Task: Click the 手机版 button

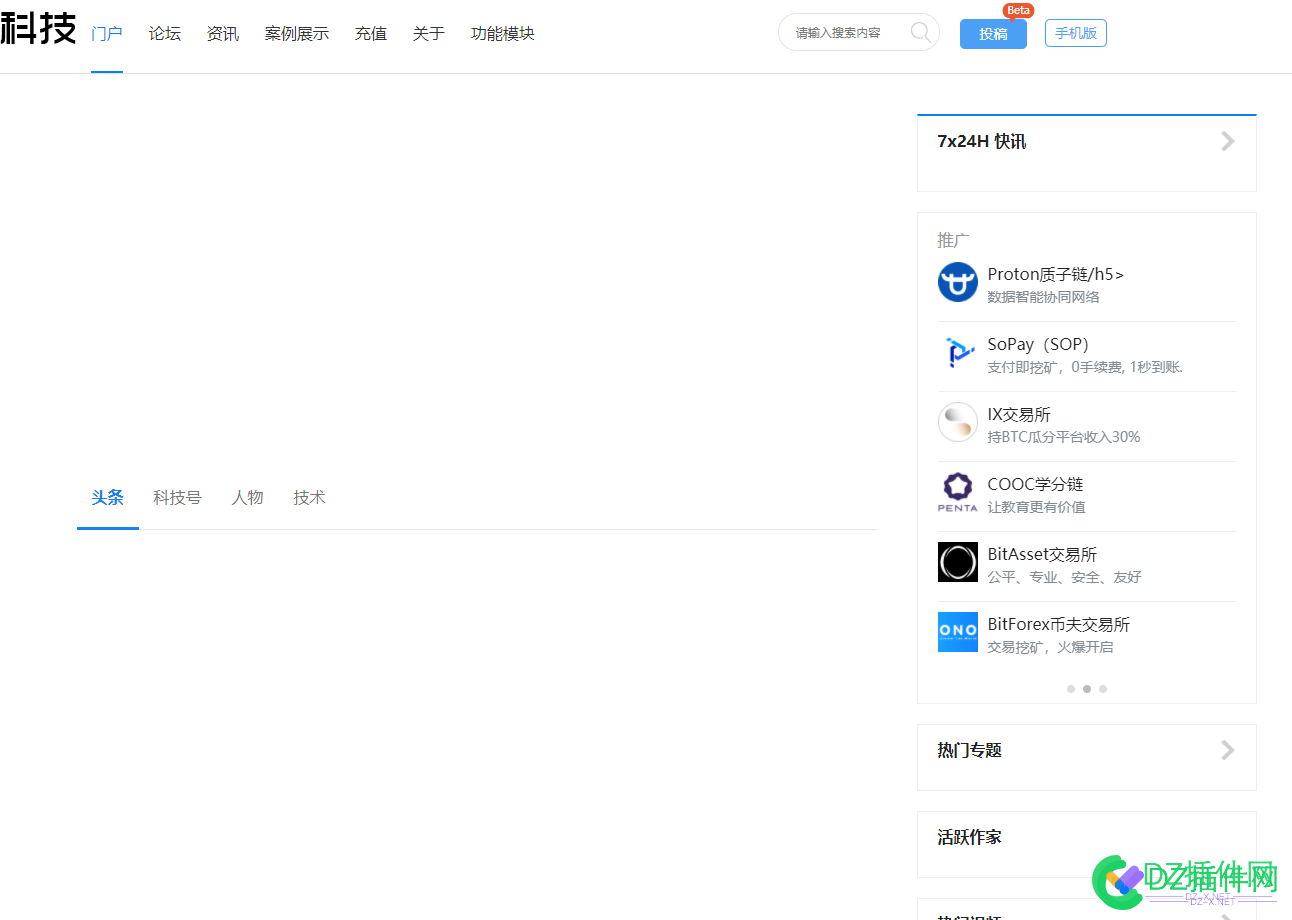Action: click(1076, 33)
